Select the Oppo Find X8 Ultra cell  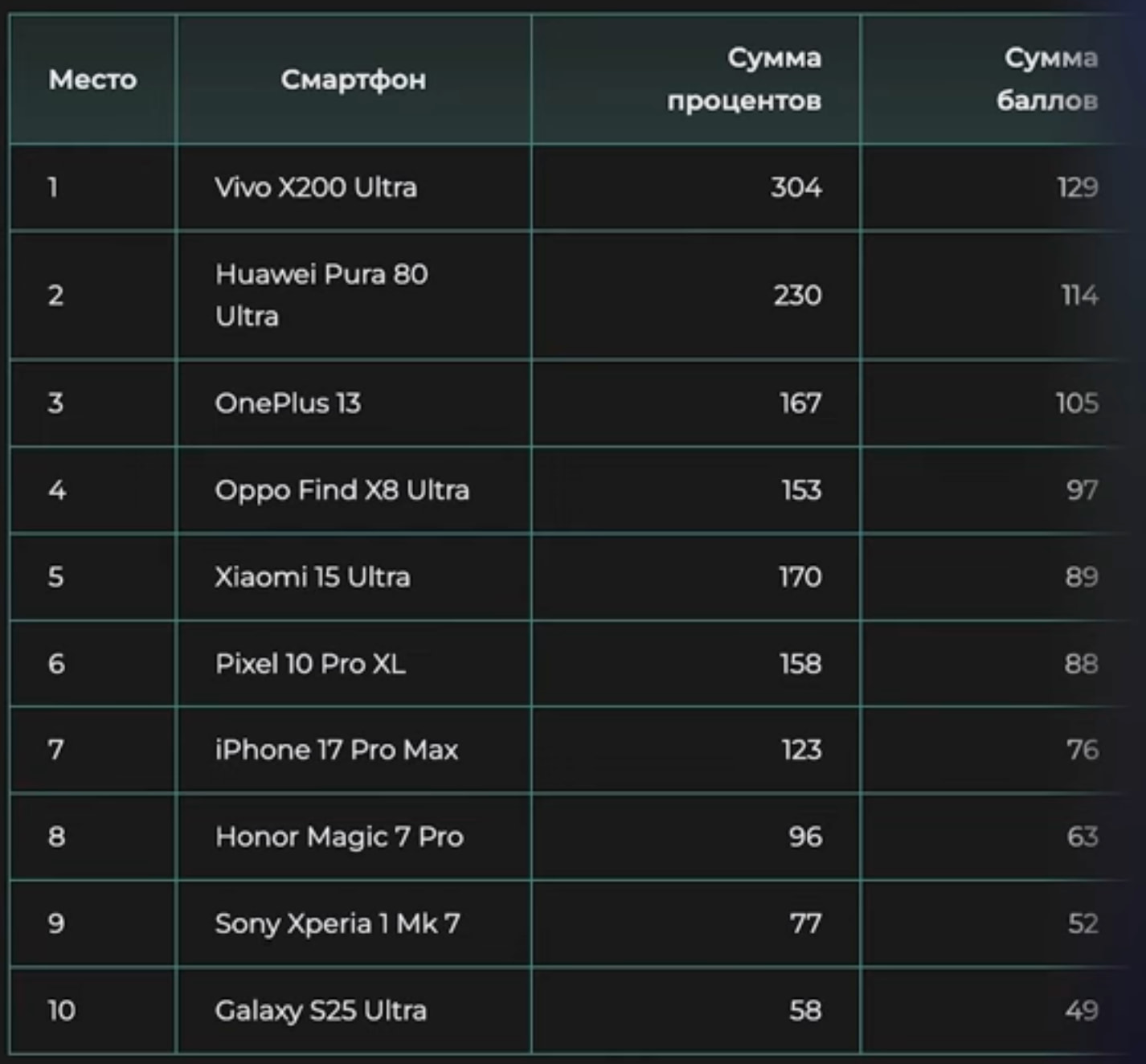342,489
